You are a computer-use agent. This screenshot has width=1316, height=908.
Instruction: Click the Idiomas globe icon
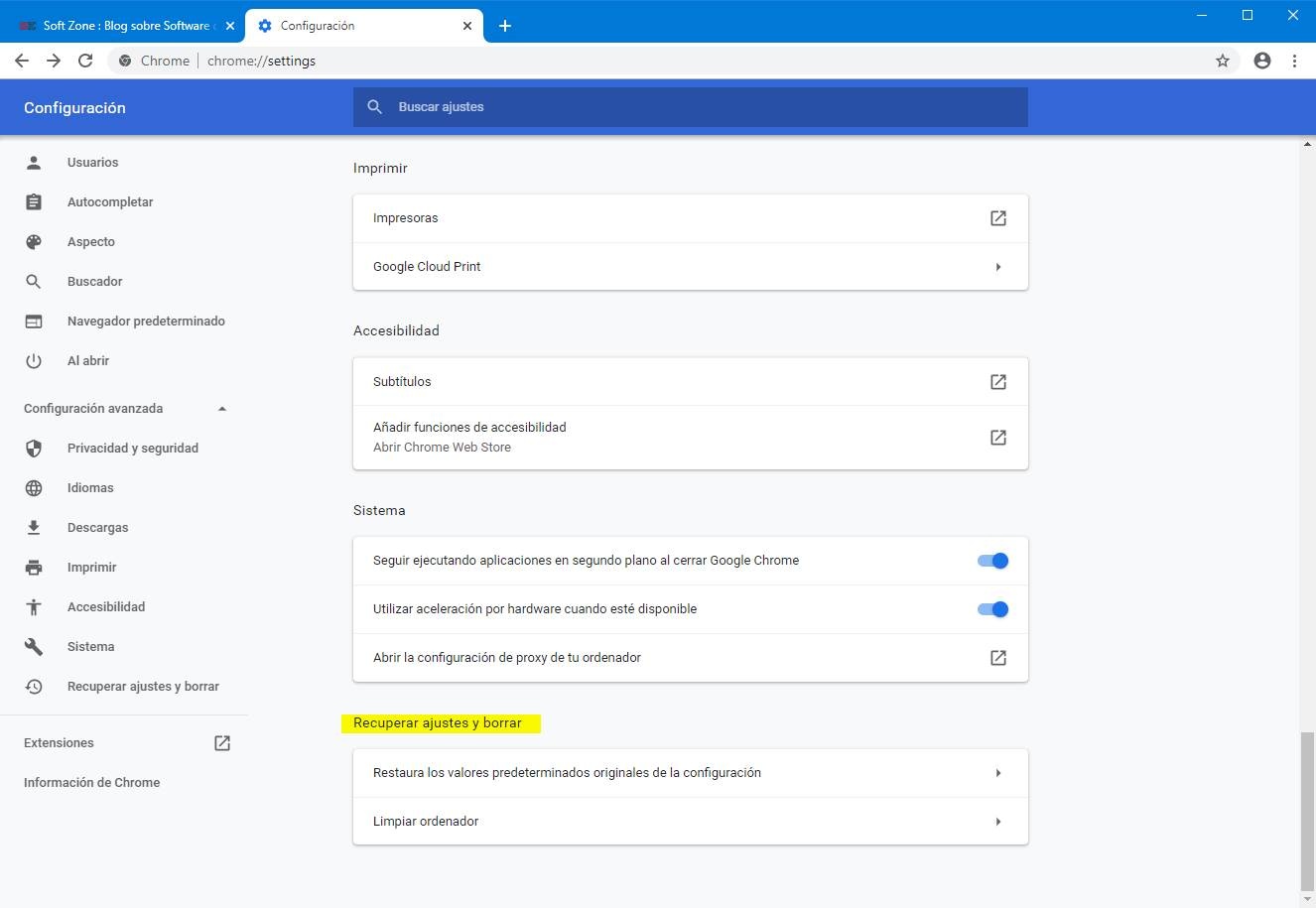[34, 488]
